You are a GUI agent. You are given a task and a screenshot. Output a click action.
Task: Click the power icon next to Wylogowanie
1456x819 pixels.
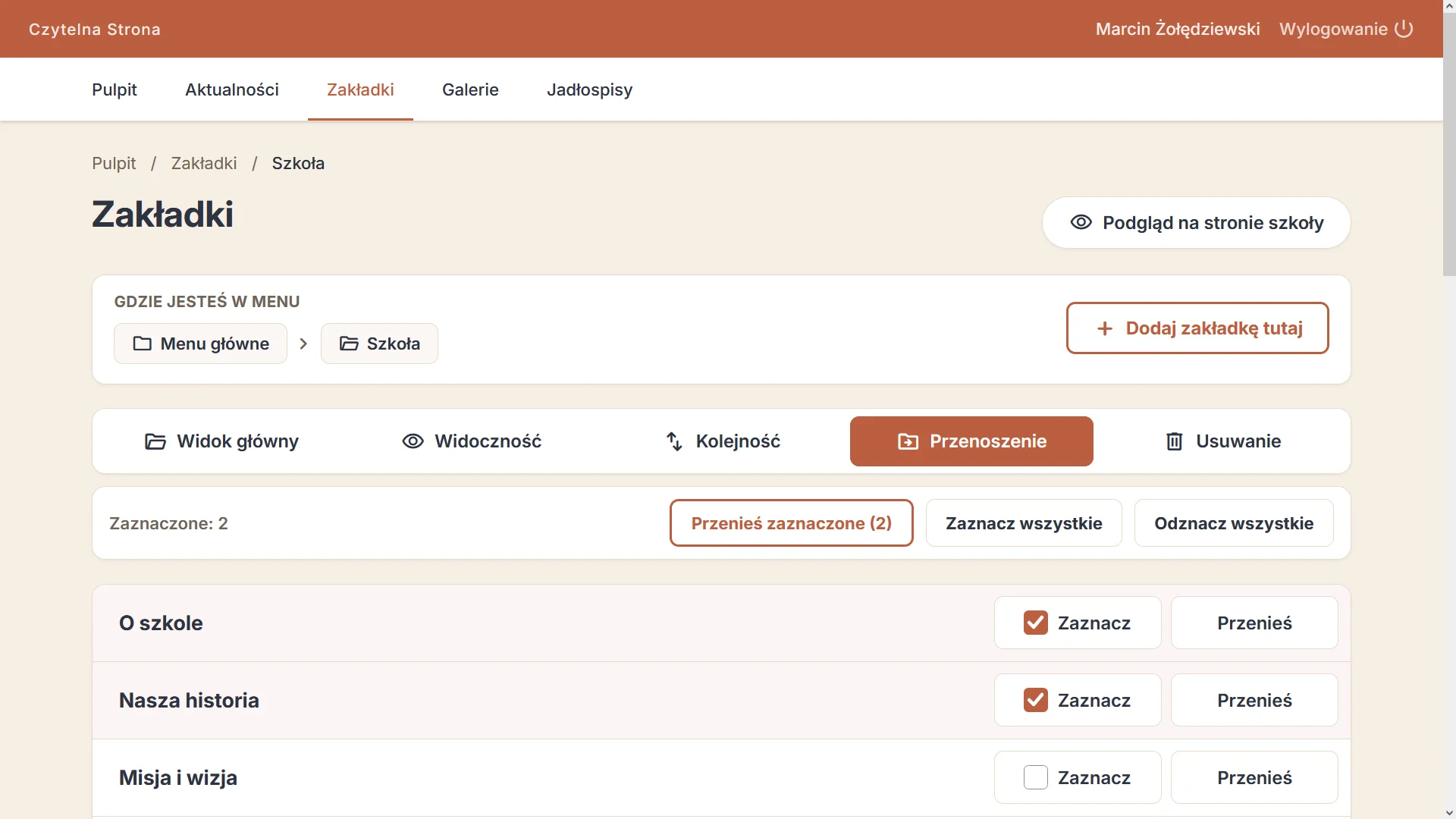tap(1404, 29)
